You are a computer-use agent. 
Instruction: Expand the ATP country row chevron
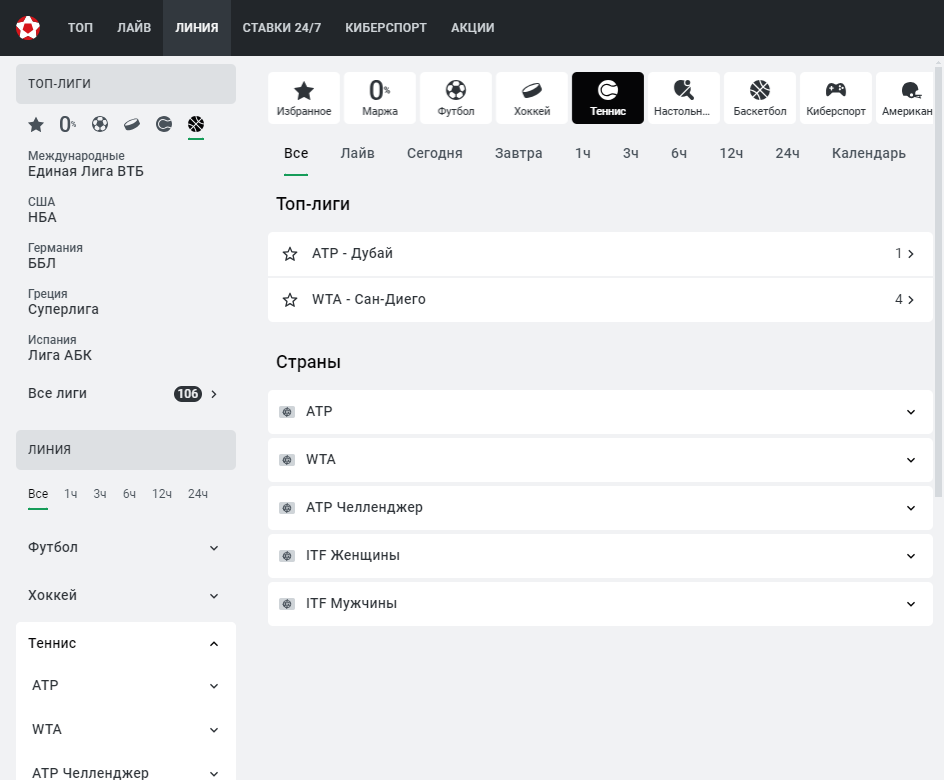[x=911, y=412]
